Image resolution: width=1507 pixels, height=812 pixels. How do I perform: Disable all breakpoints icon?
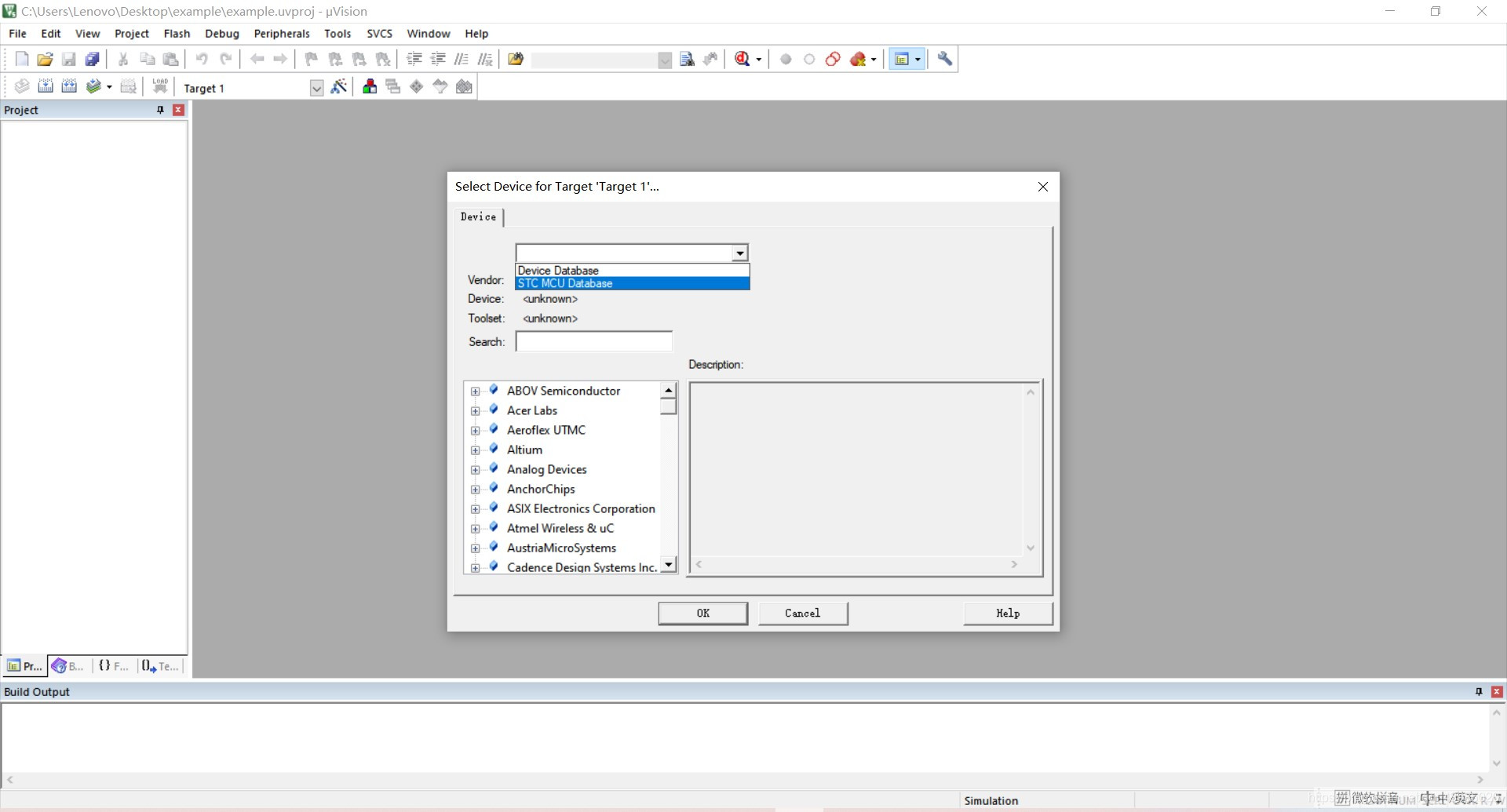click(x=833, y=59)
